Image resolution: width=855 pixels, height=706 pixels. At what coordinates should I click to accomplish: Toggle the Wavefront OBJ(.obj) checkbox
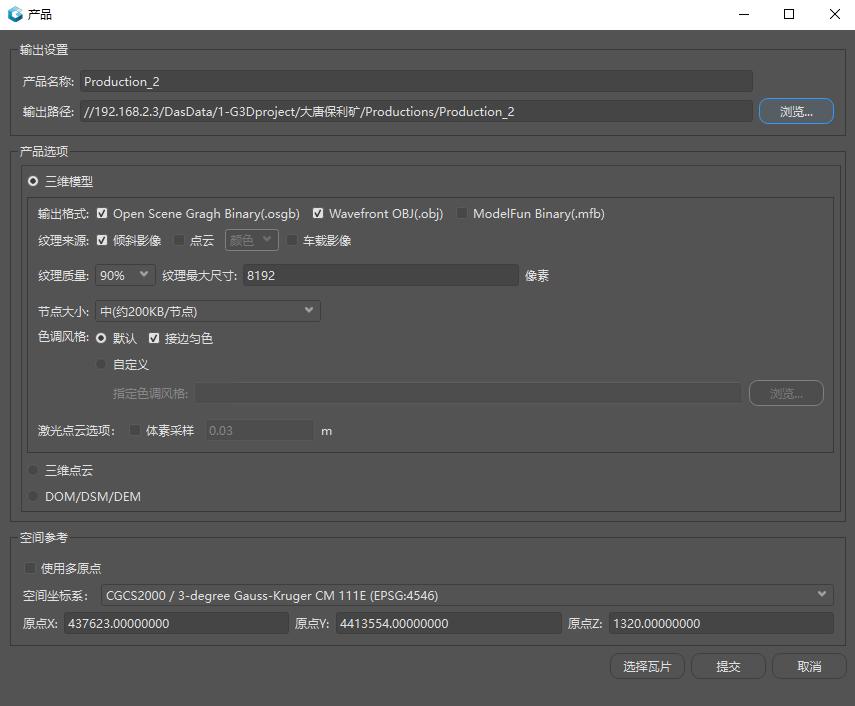[x=318, y=213]
